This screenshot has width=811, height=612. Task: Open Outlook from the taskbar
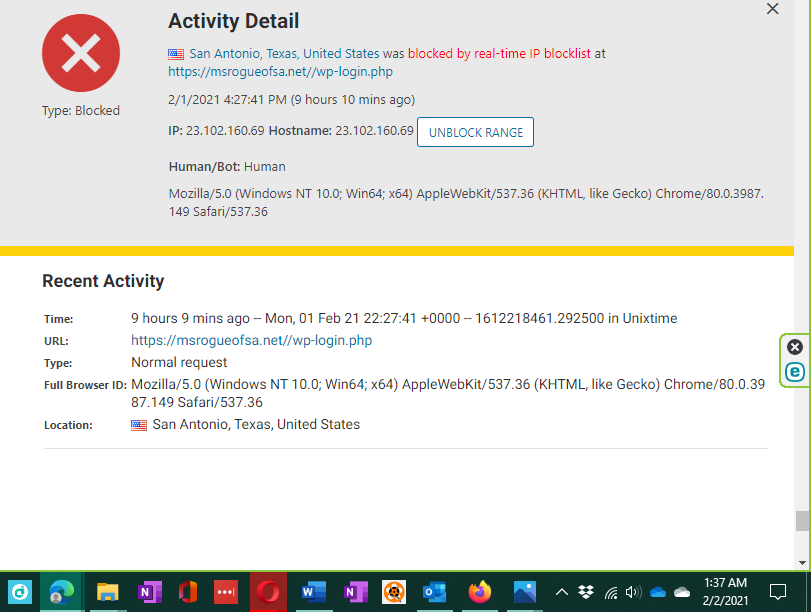click(434, 592)
